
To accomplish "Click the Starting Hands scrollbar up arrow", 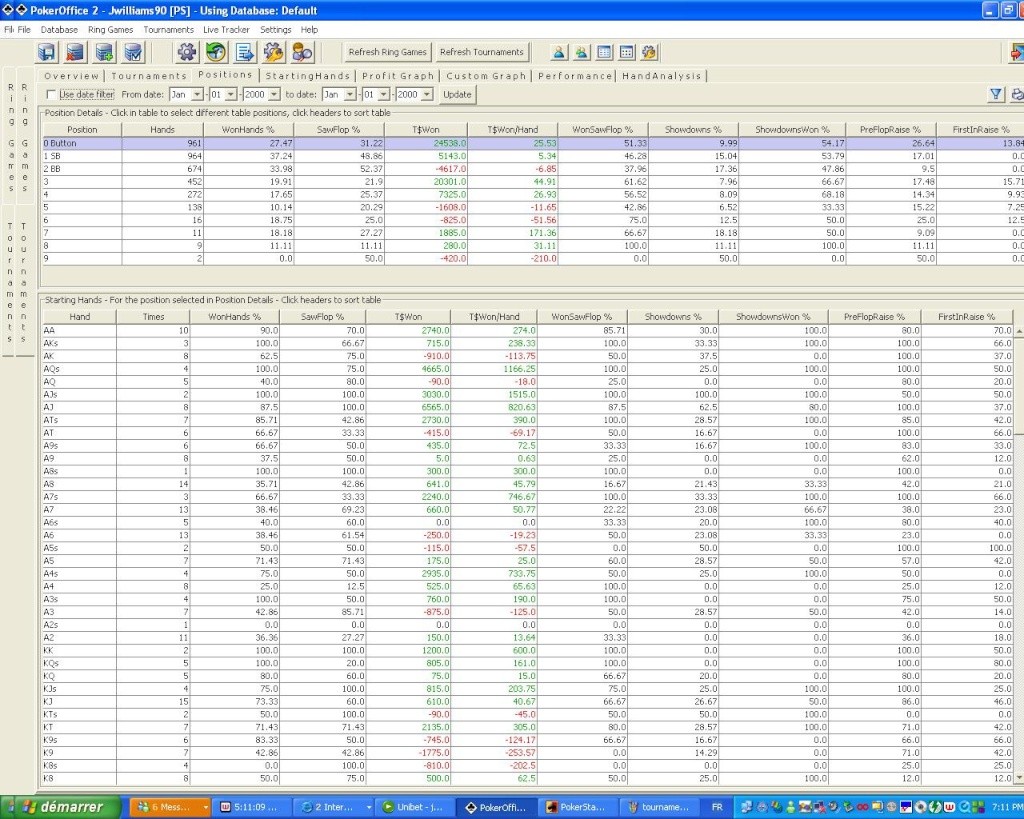I will [1019, 330].
